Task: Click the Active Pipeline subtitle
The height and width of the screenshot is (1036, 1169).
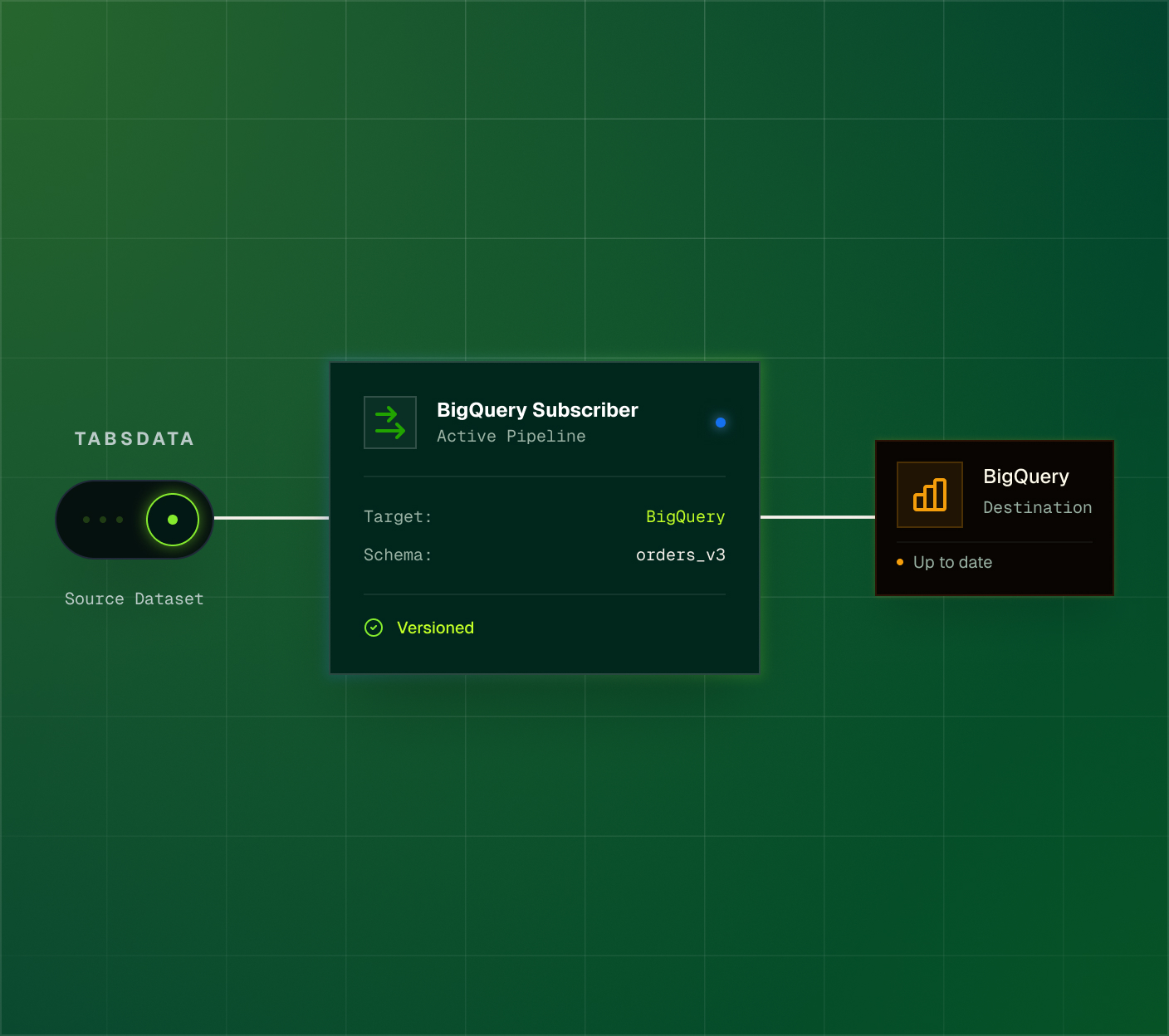Action: pos(511,437)
